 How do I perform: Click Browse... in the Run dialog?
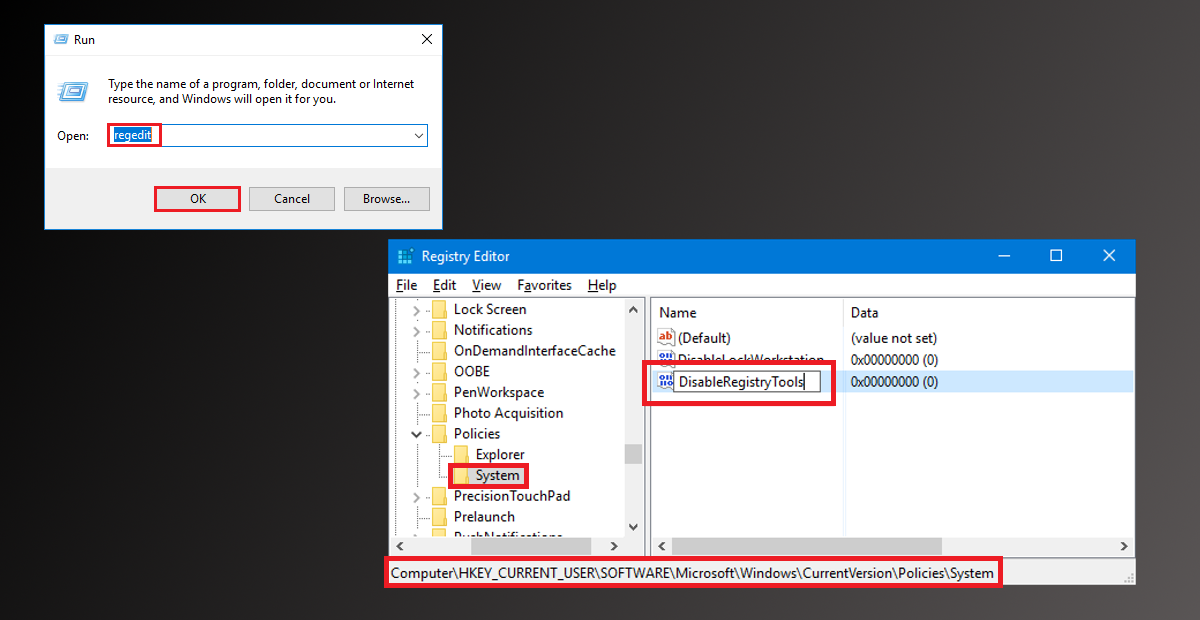point(386,199)
